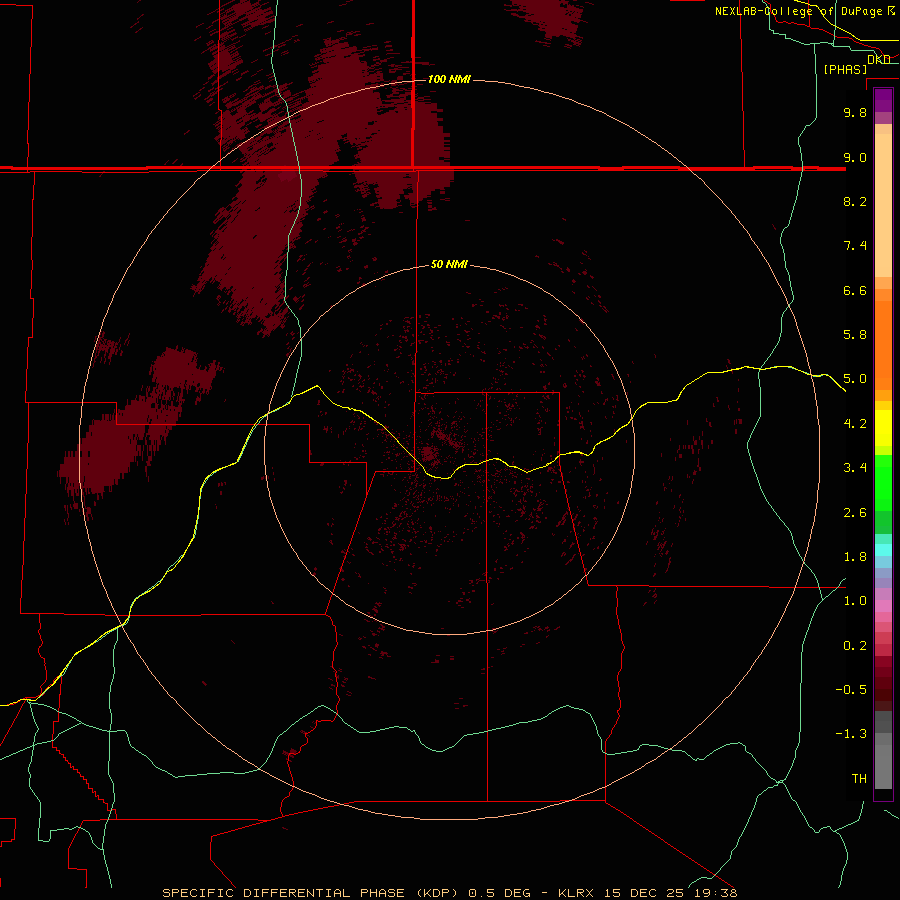Viewport: 900px width, 900px height.
Task: Click the 8.2 legend value
Action: click(855, 201)
